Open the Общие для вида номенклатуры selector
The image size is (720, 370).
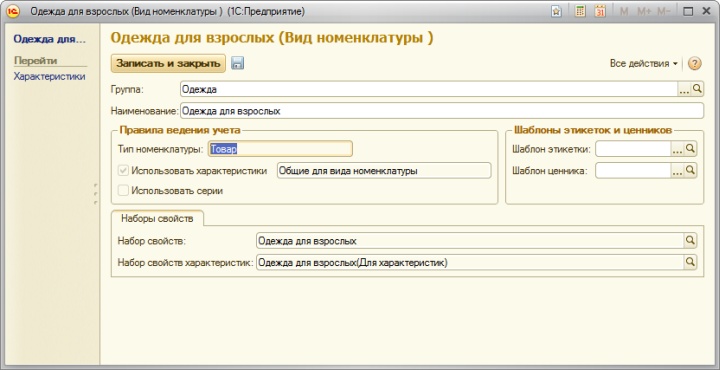pyautogui.click(x=384, y=171)
